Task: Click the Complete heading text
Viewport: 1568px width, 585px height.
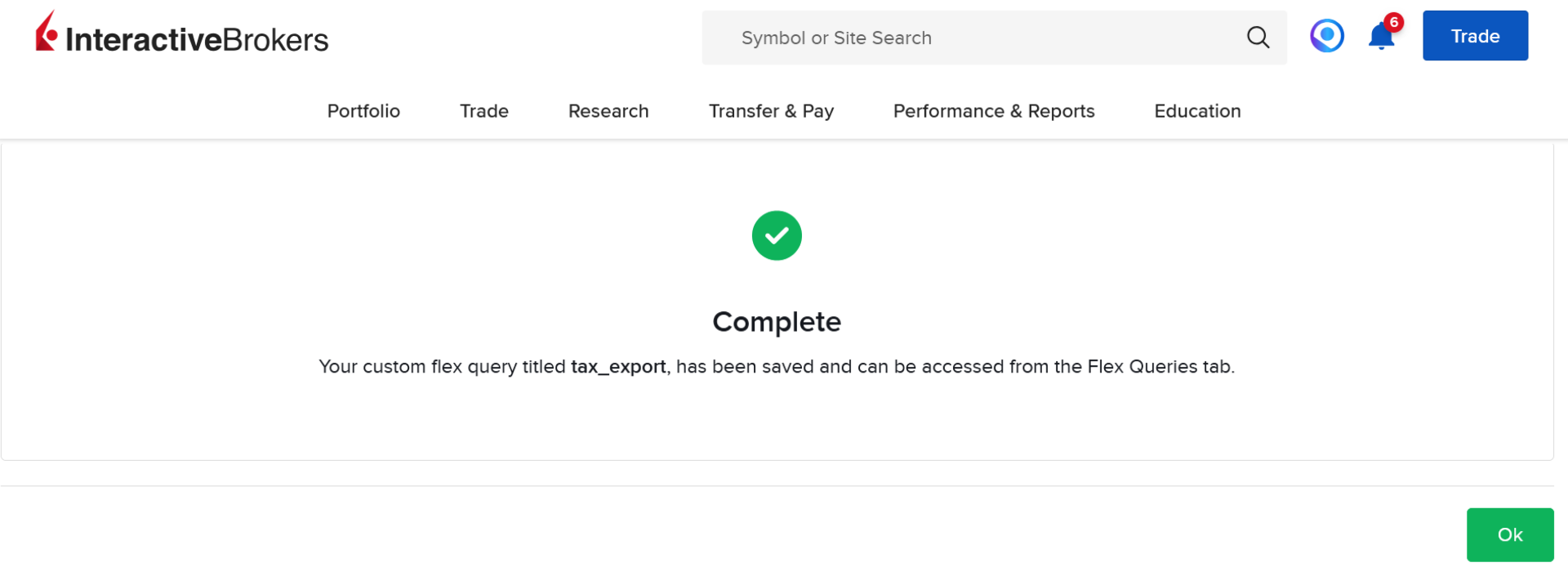Action: [777, 322]
